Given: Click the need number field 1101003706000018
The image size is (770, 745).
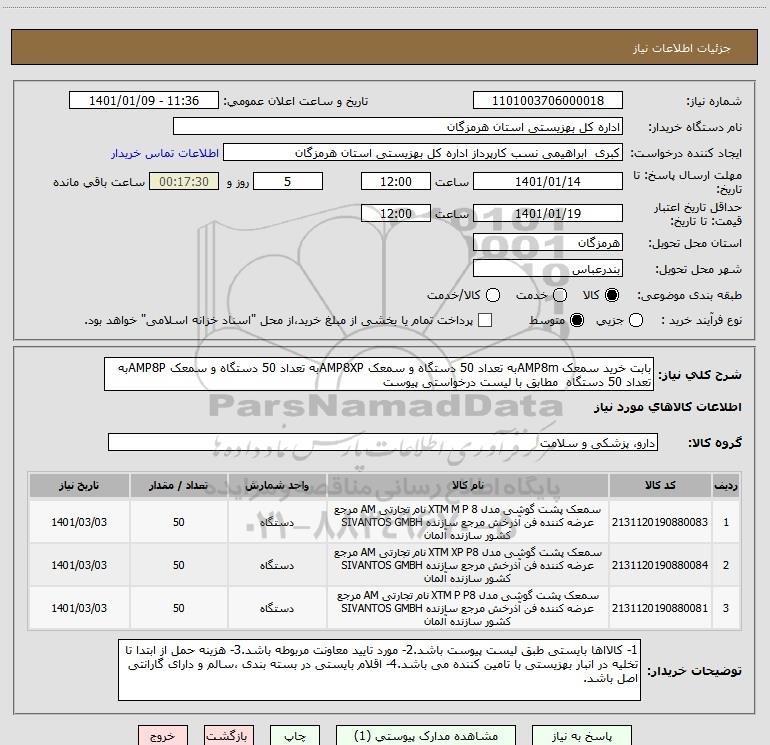Looking at the screenshot, I should 548,101.
